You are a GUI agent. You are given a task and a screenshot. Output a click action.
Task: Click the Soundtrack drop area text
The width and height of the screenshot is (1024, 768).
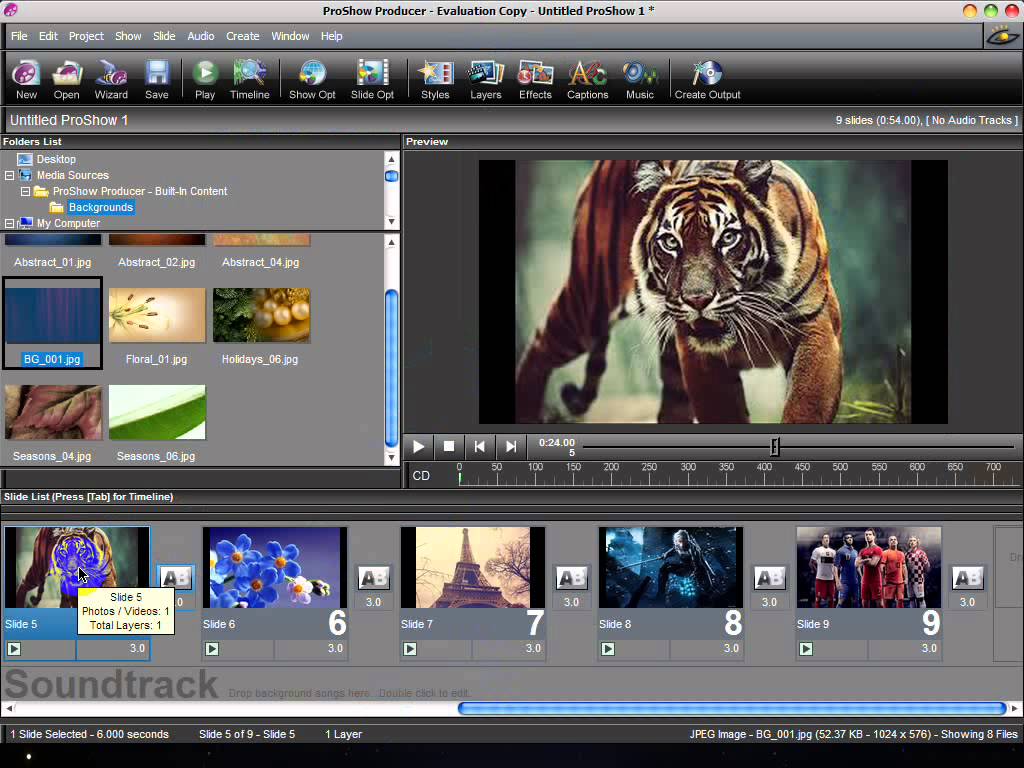pos(349,693)
